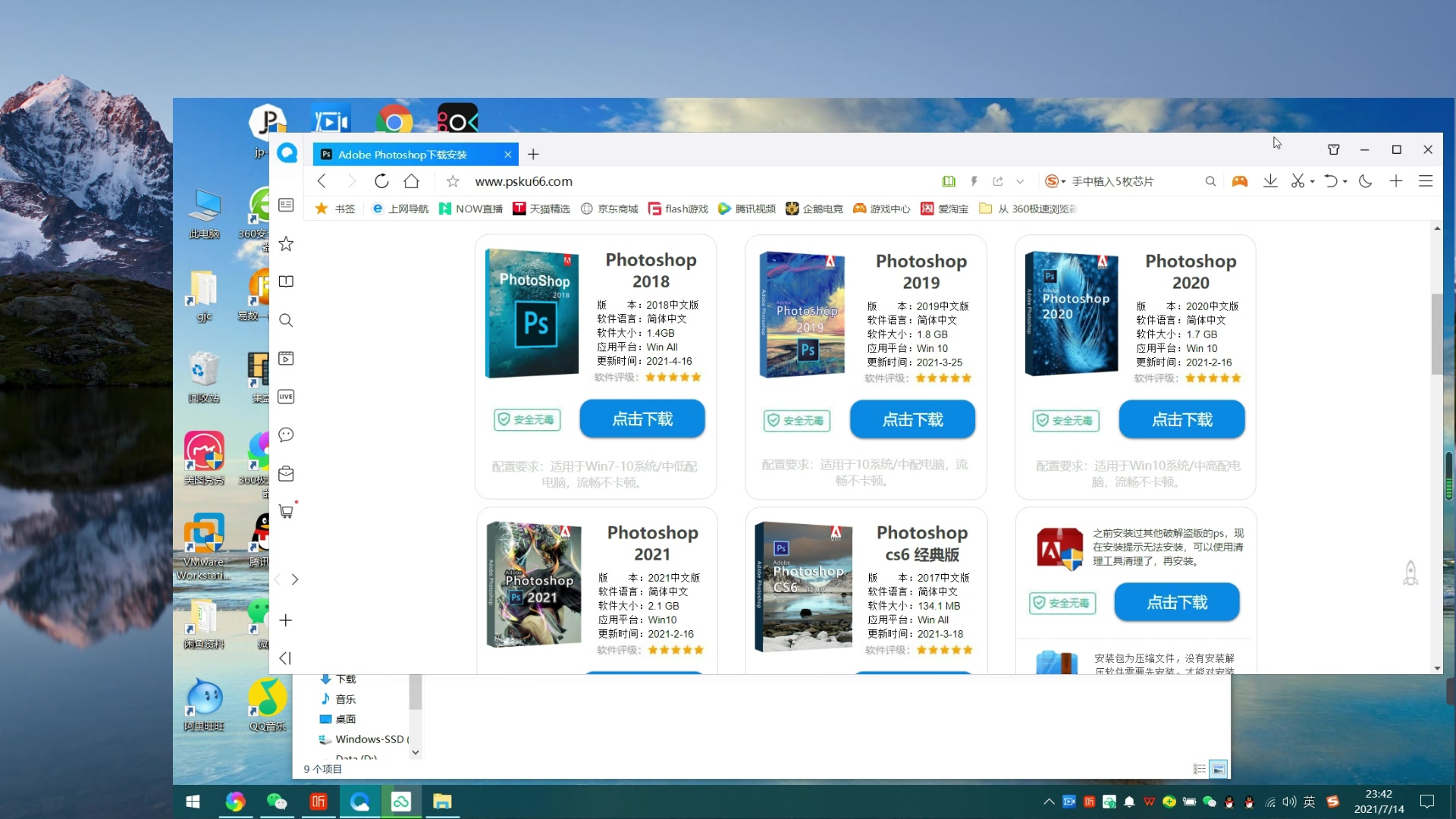The image size is (1456, 819).
Task: Scroll down the webpage content area
Action: (x=1436, y=665)
